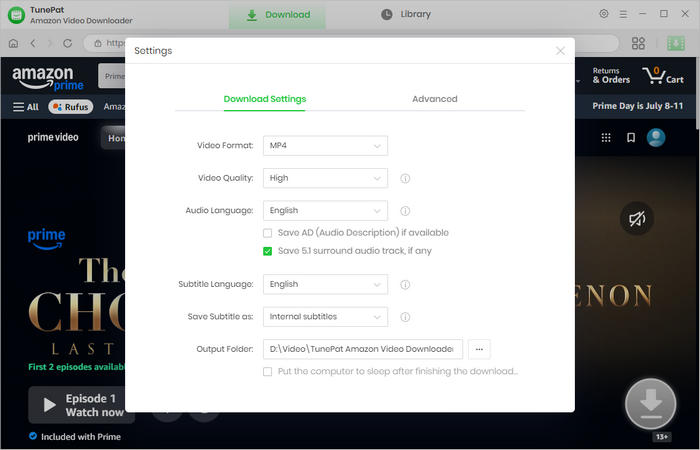700x450 pixels.
Task: Reload page with refresh icon
Action: [x=67, y=43]
